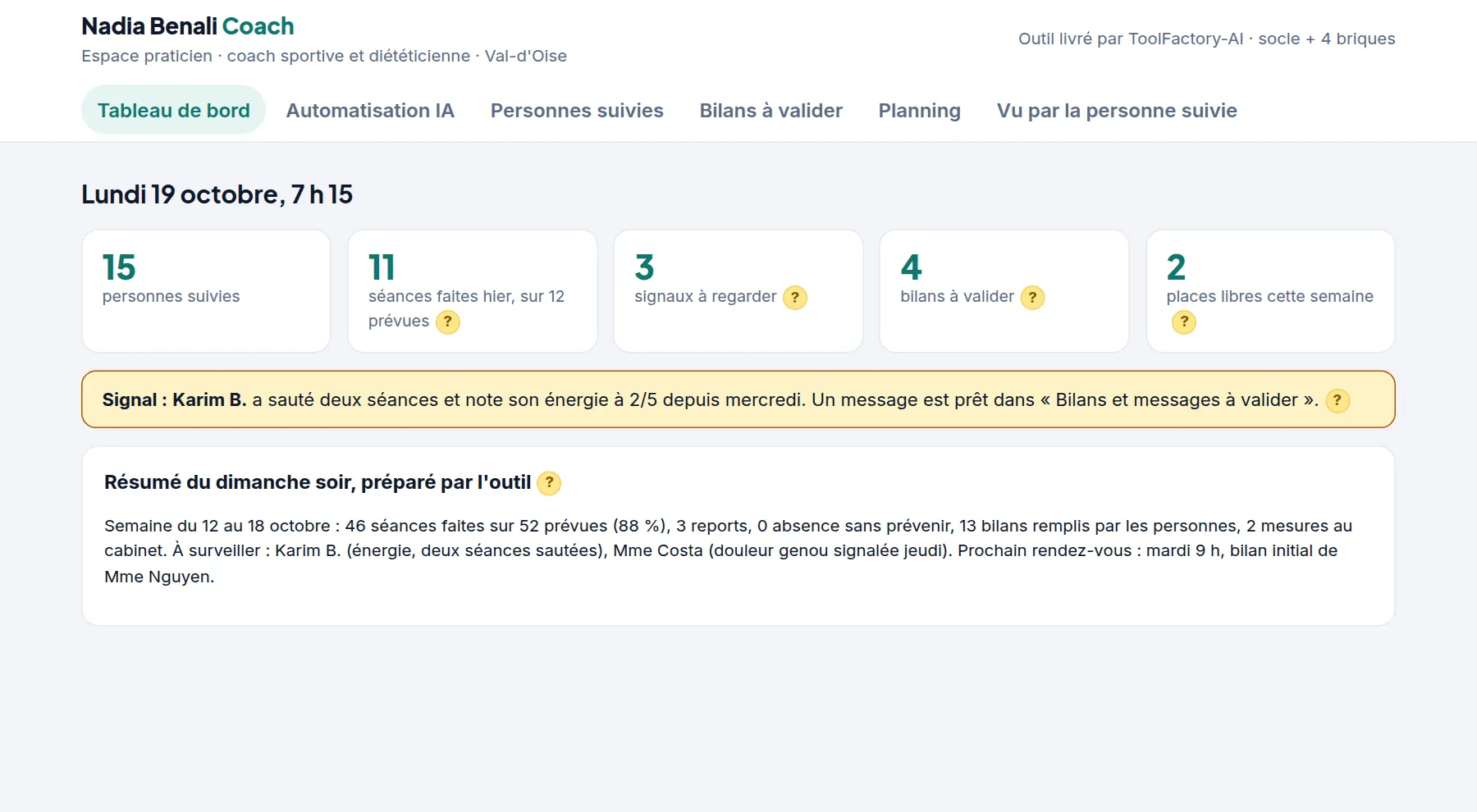Open help icon for séances faites hier
Screen dimensions: 1477x812
point(447,322)
